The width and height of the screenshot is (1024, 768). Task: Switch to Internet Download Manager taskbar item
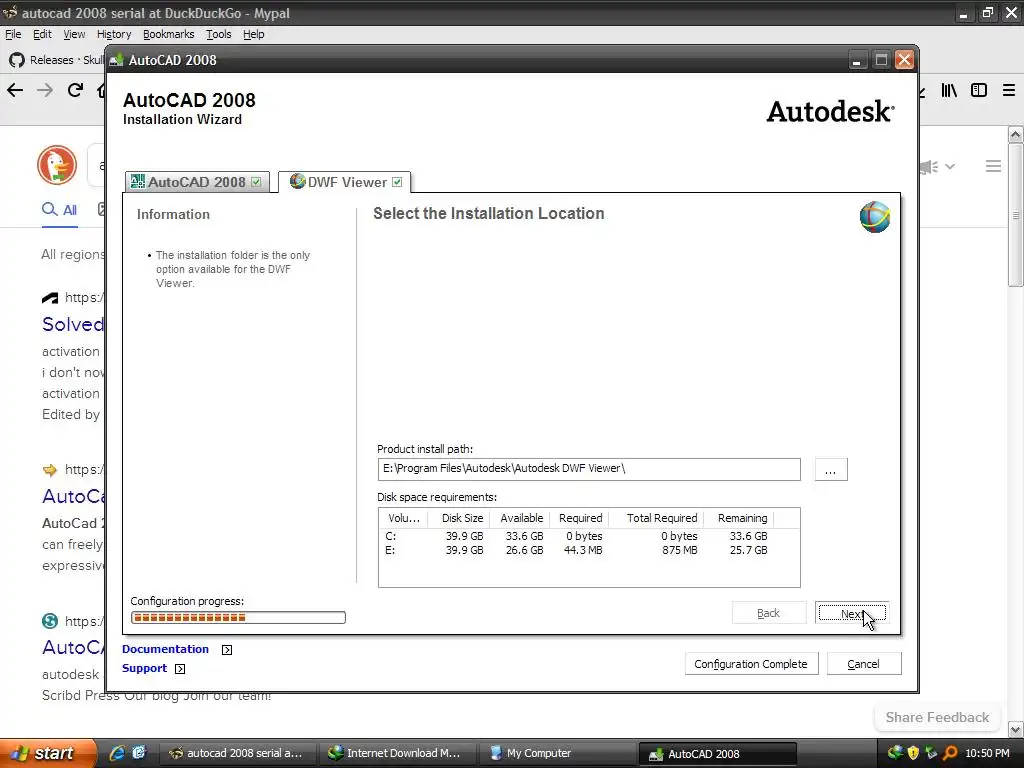click(396, 753)
